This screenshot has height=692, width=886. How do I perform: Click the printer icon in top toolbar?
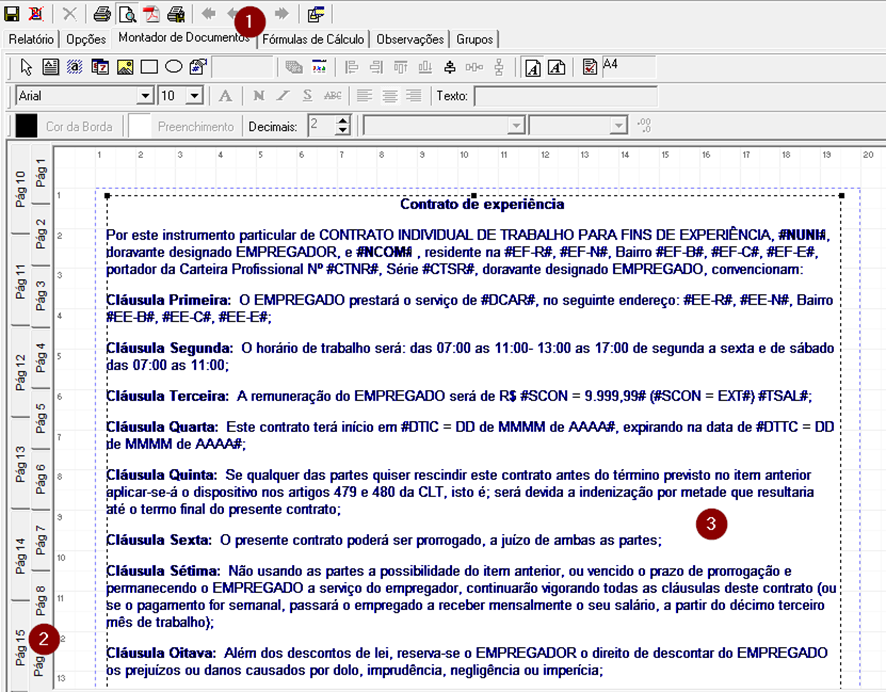pos(102,14)
